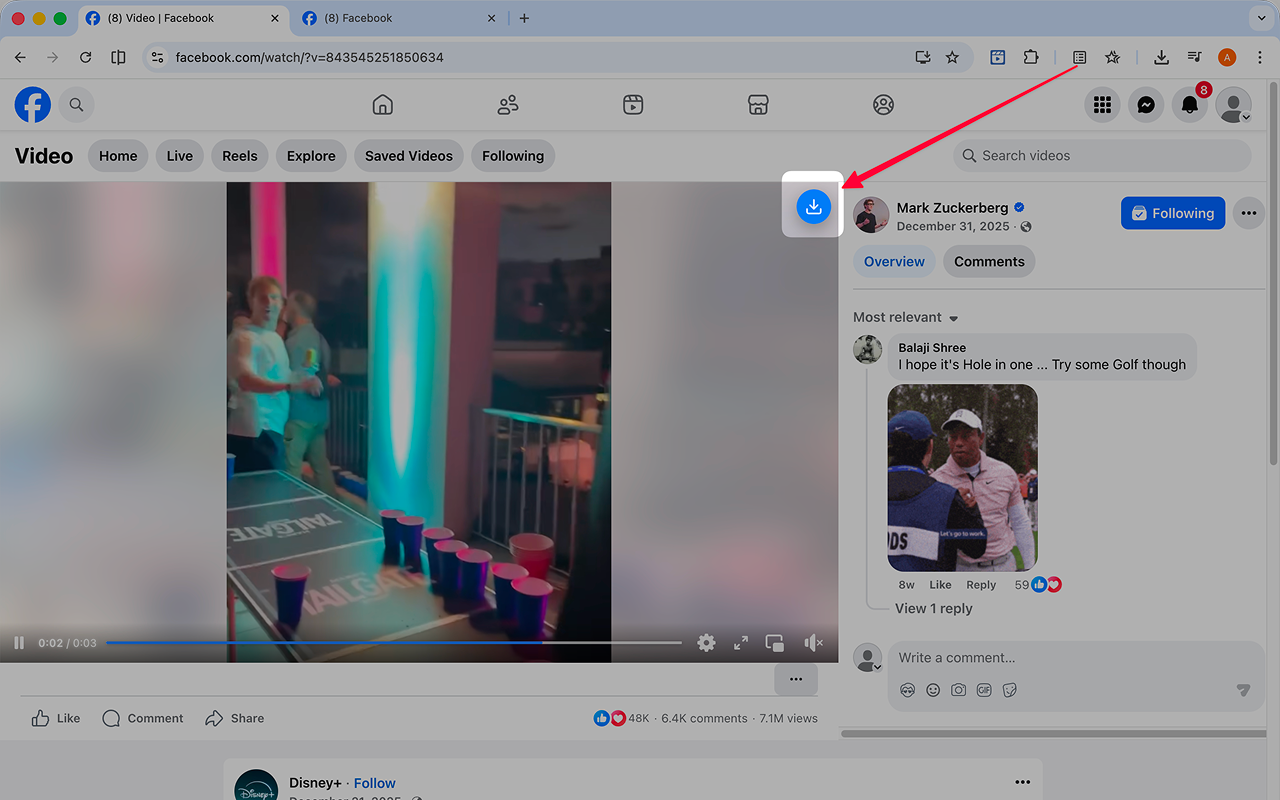
Task: Open browser downloads
Action: (x=1161, y=58)
